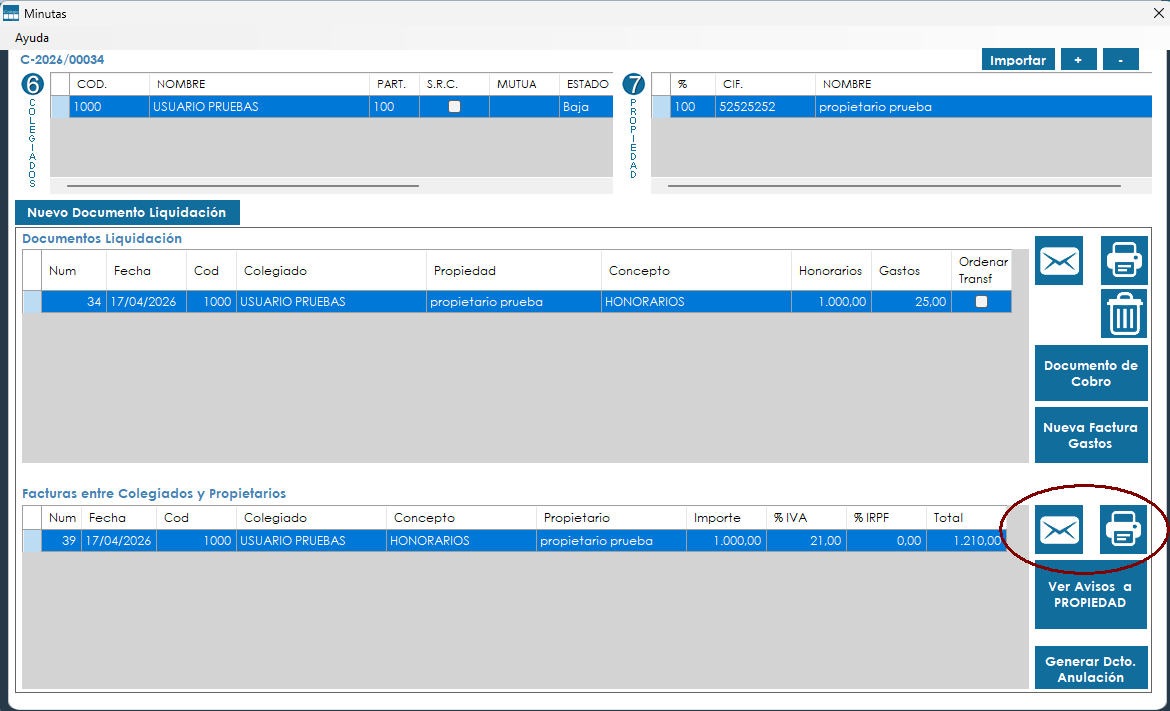Screen dimensions: 1170x711
Task: Click the Minutas app icon in title bar
Action: click(x=11, y=14)
